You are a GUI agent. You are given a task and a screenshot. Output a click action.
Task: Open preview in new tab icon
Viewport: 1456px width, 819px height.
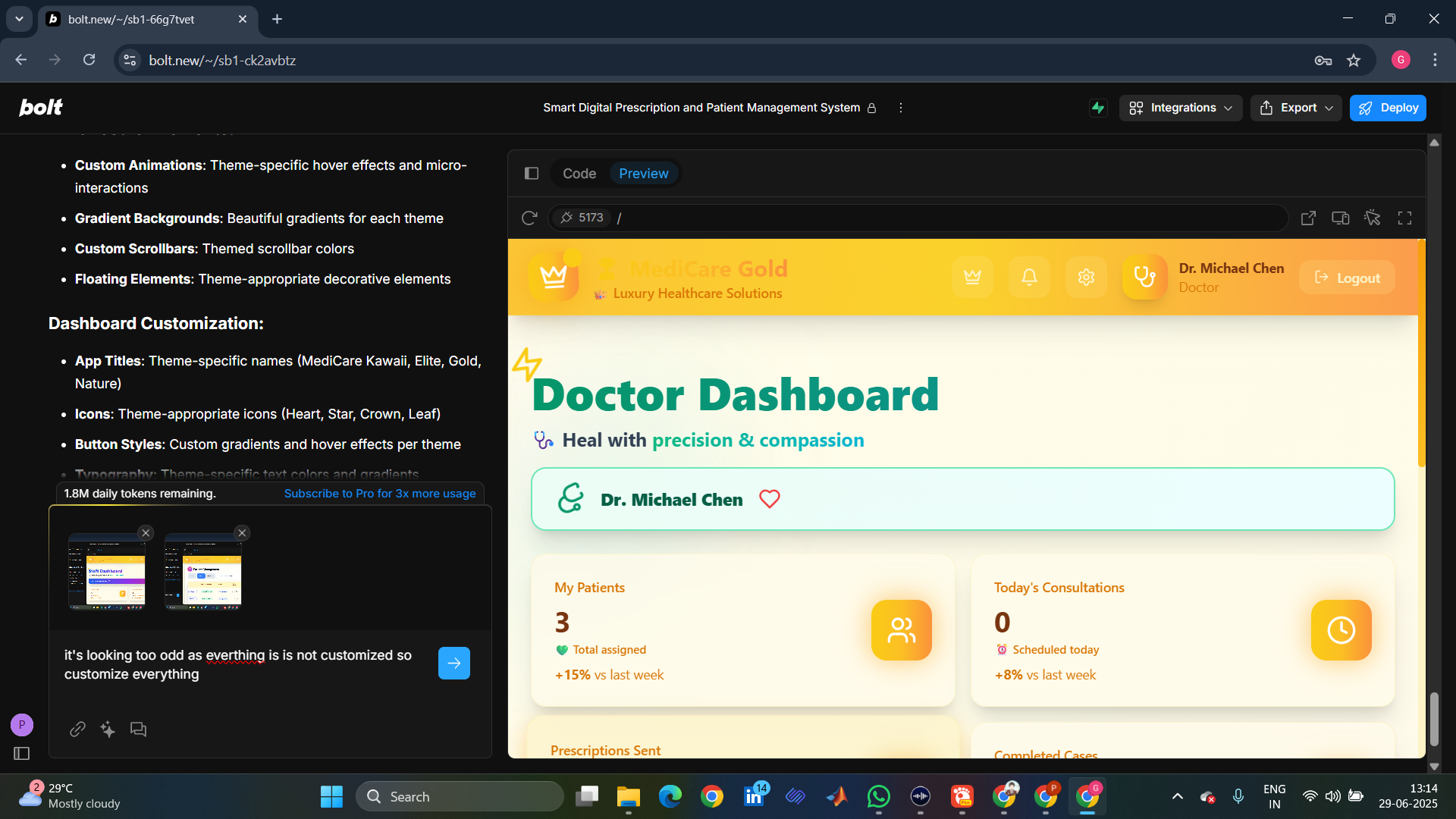click(x=1308, y=218)
